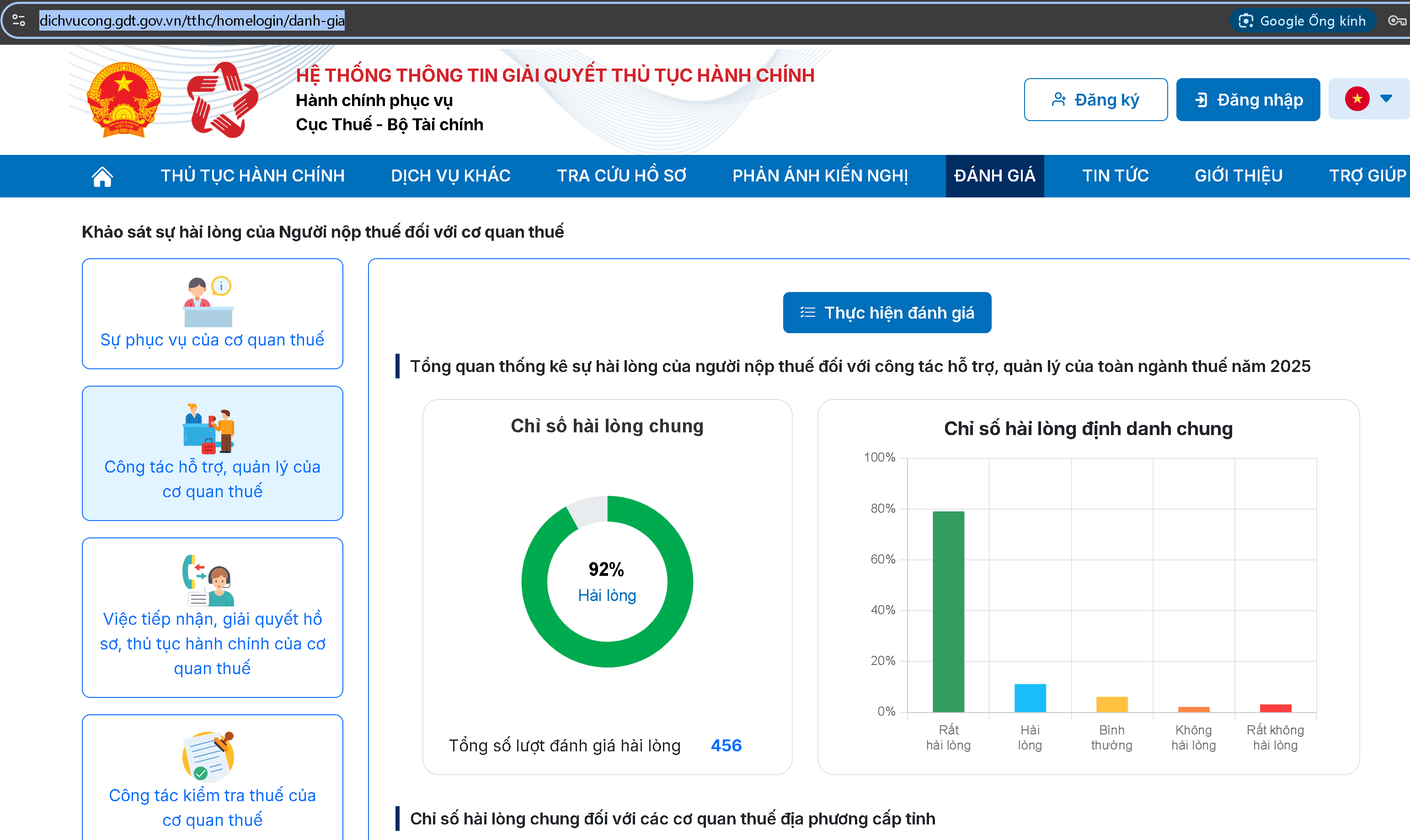Expand the language dropdown arrow
The width and height of the screenshot is (1410, 840).
point(1386,99)
